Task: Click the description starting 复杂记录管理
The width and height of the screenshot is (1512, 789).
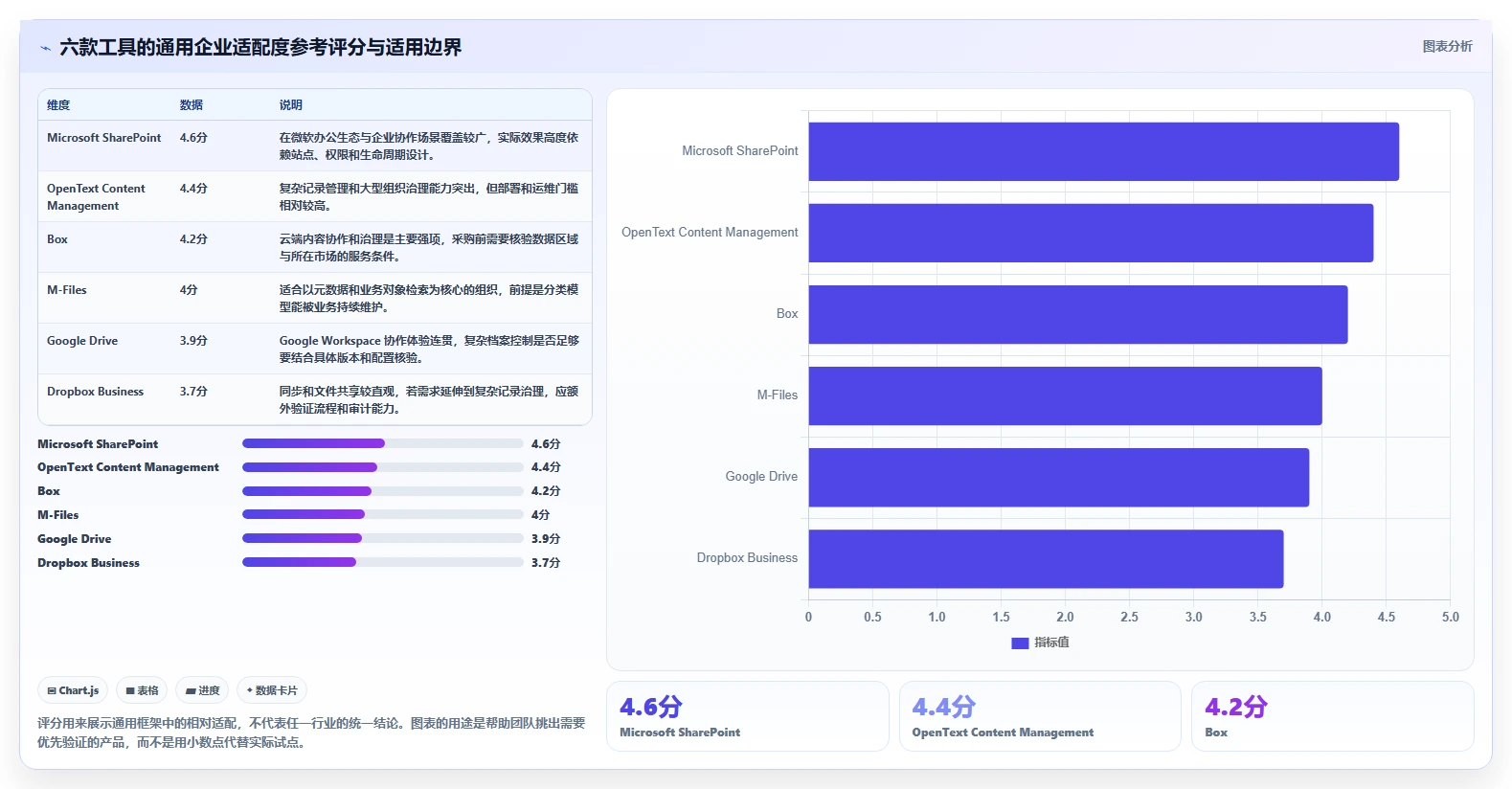Action: 429,197
